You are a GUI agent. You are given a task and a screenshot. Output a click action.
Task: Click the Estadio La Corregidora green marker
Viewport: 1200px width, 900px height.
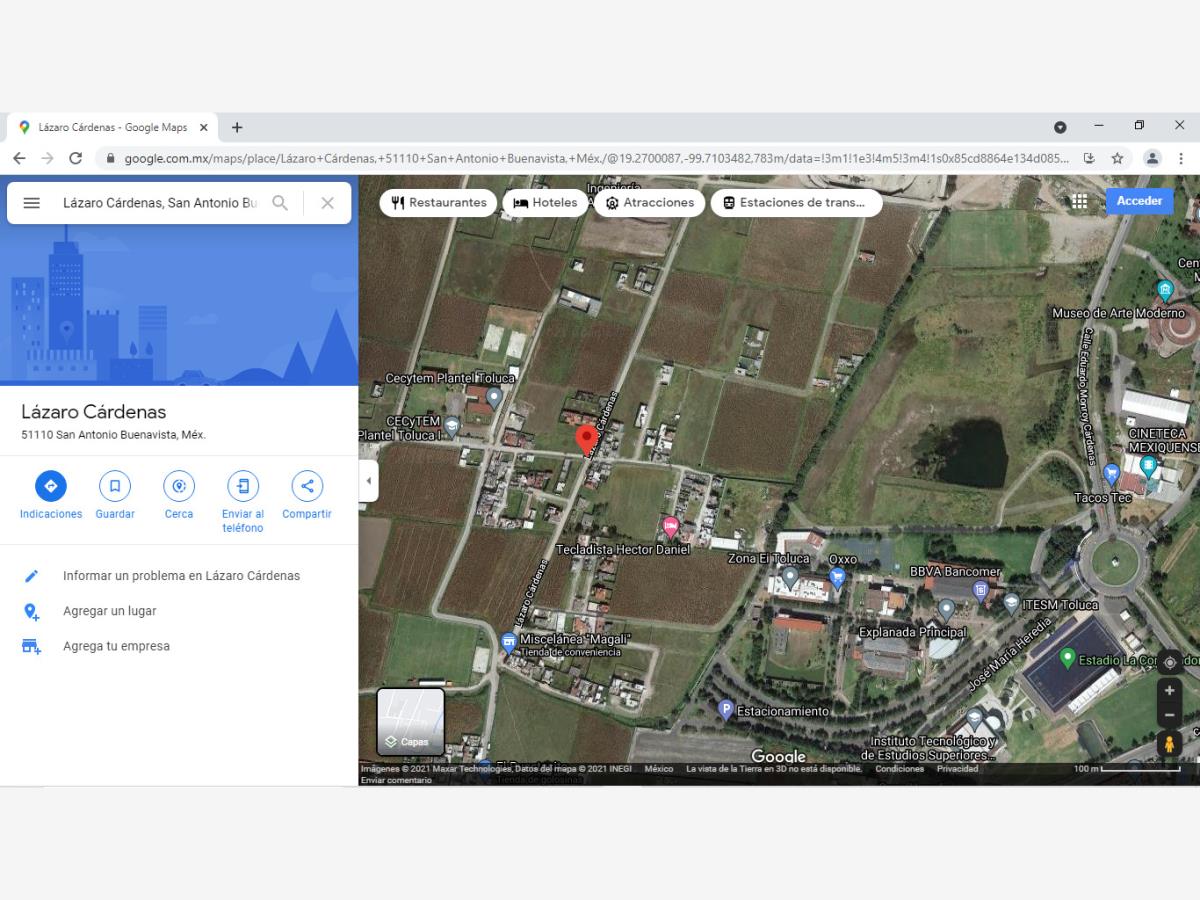tap(1067, 658)
